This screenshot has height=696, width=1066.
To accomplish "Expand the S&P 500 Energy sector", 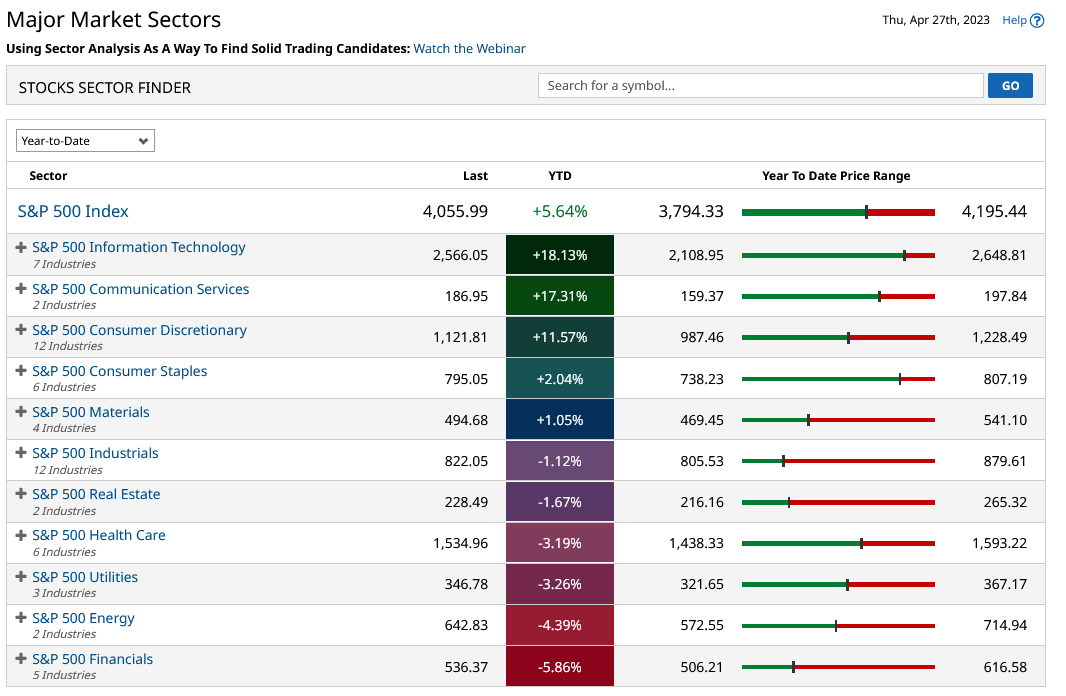I will click(x=21, y=618).
